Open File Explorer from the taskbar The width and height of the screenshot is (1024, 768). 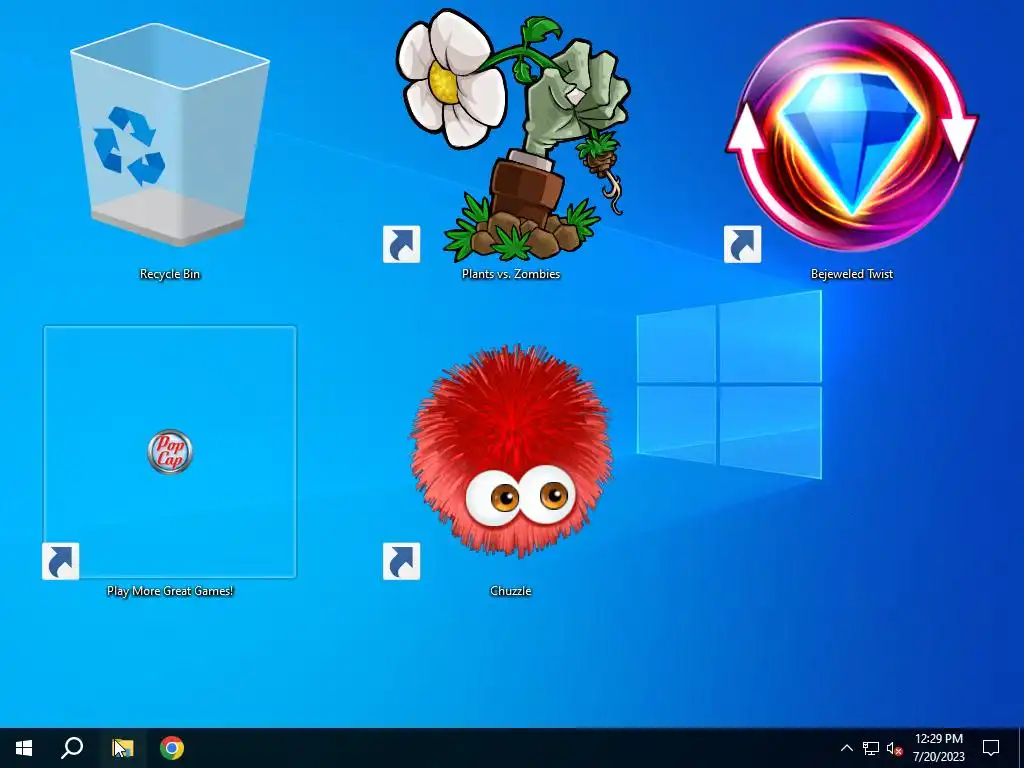(122, 748)
